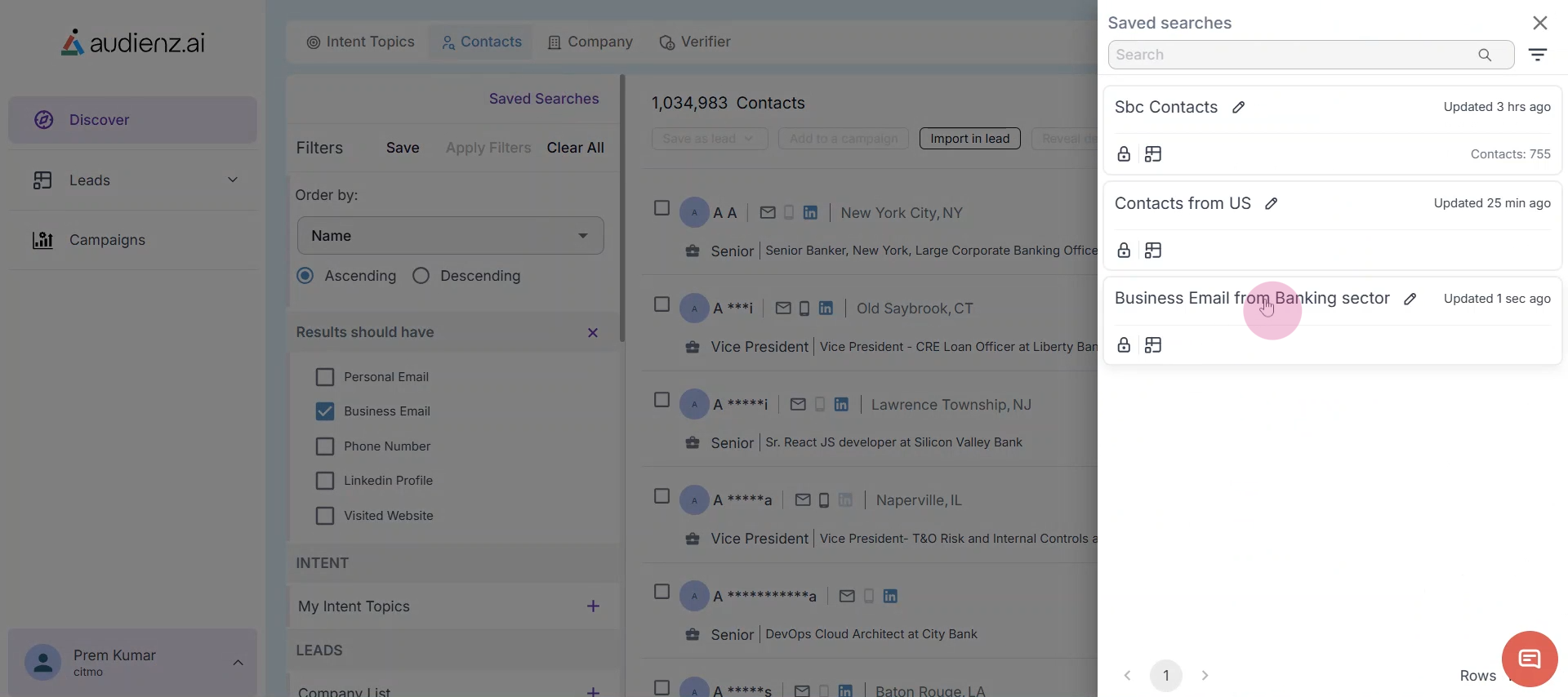Viewport: 1568px width, 697px height.
Task: Click the Clear All filters button
Action: (575, 148)
